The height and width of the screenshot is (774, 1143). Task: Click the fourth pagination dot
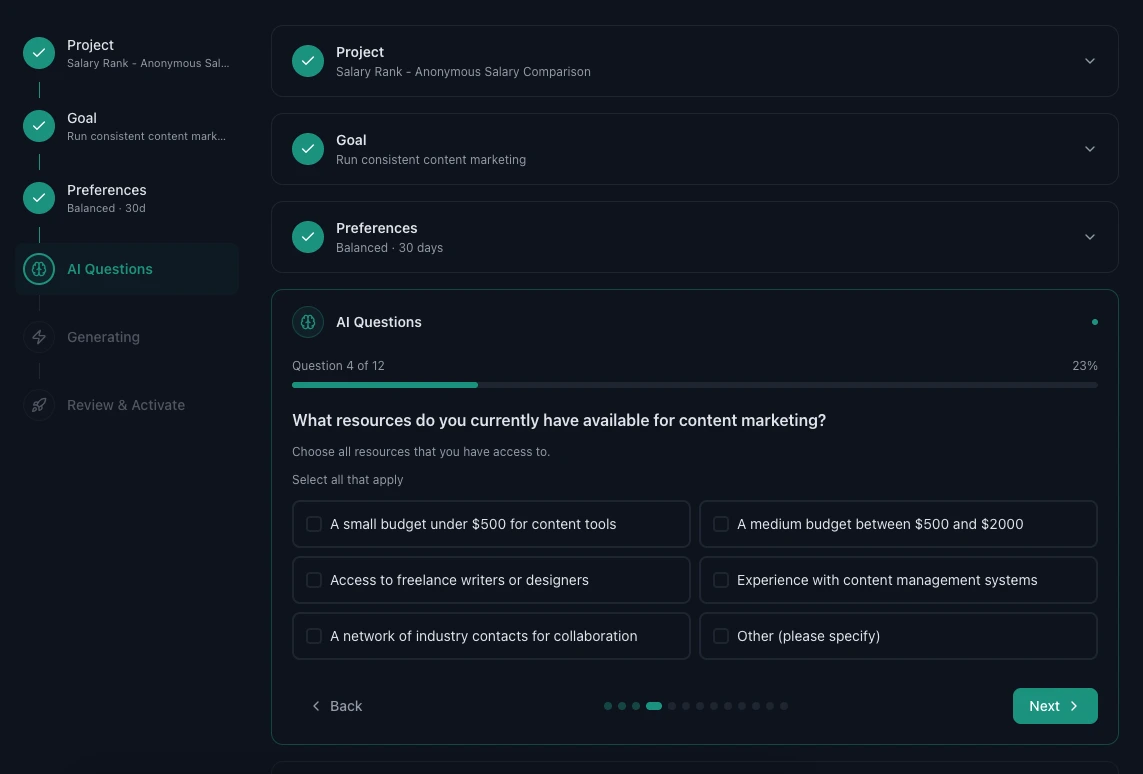coord(654,706)
